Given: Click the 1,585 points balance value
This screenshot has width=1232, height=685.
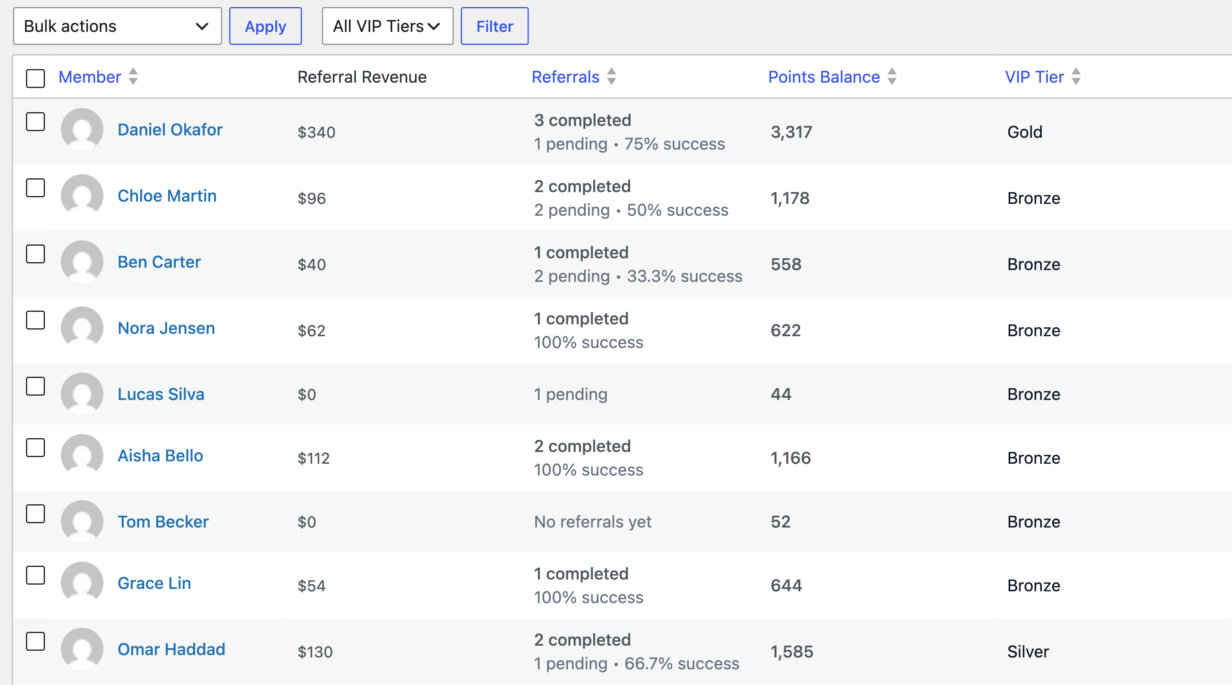Looking at the screenshot, I should tap(791, 652).
